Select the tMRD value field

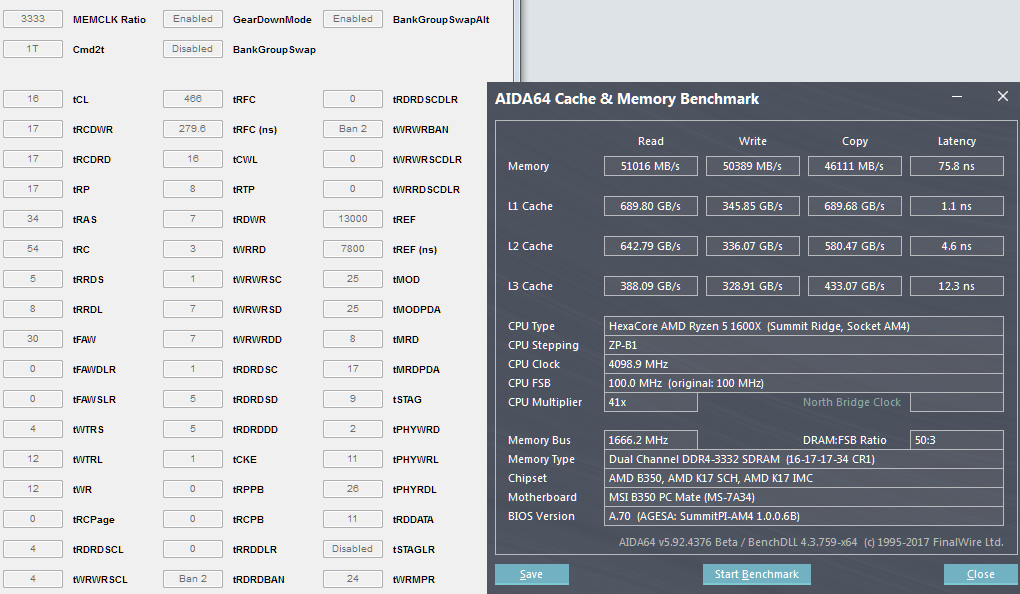[x=353, y=338]
